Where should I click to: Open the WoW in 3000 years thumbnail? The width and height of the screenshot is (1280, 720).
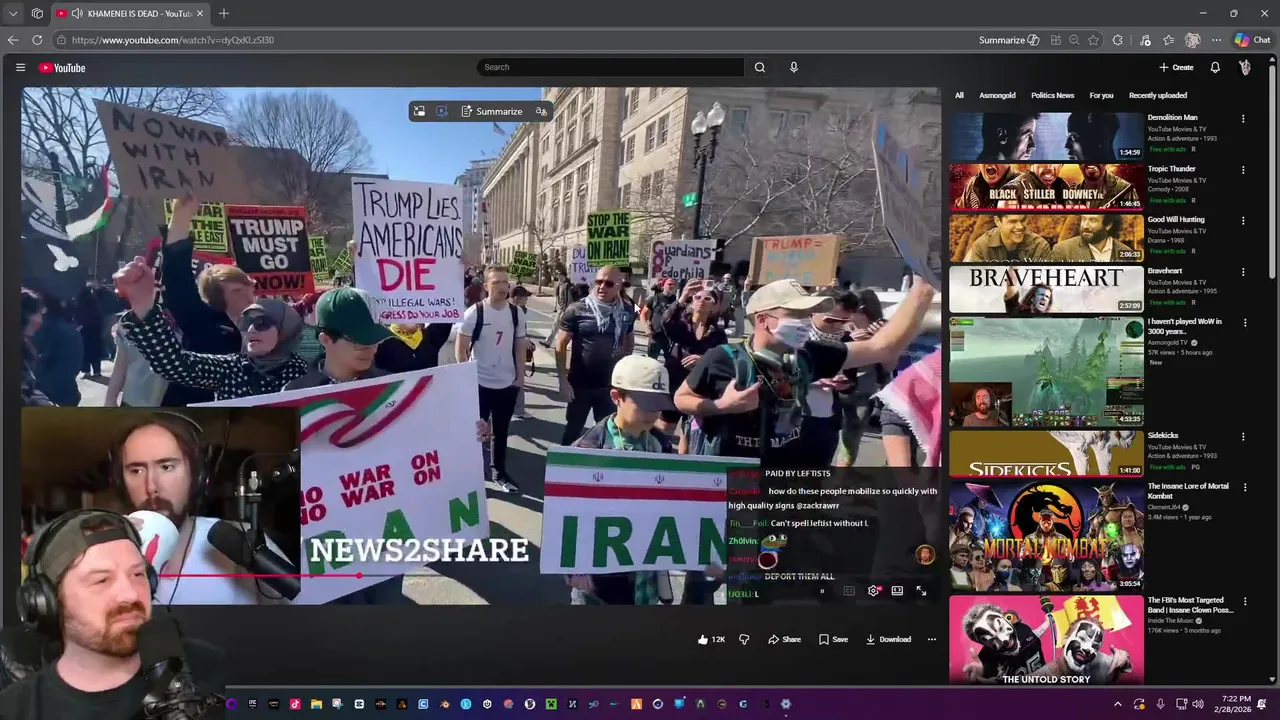(x=1046, y=371)
